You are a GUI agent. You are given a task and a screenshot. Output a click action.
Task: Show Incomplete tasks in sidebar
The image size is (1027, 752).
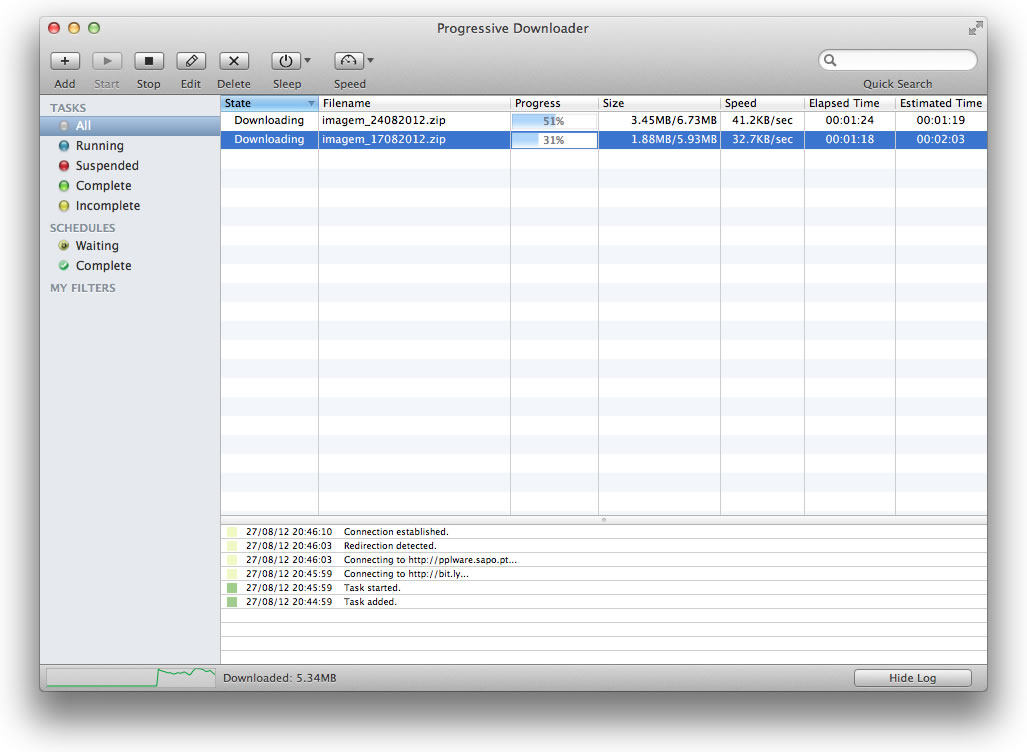(x=107, y=206)
